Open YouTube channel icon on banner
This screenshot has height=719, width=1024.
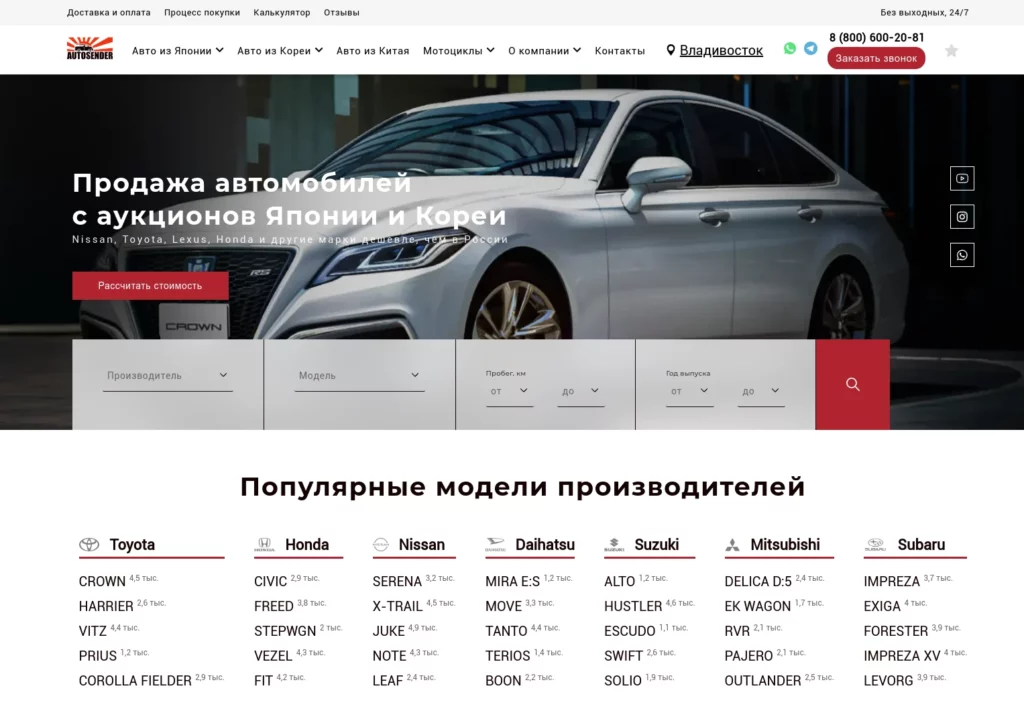961,179
